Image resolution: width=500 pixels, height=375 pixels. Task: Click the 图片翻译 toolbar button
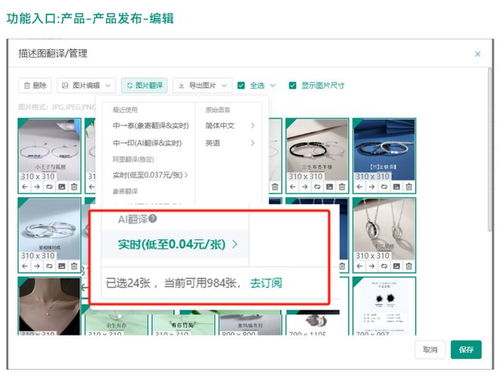[x=144, y=86]
